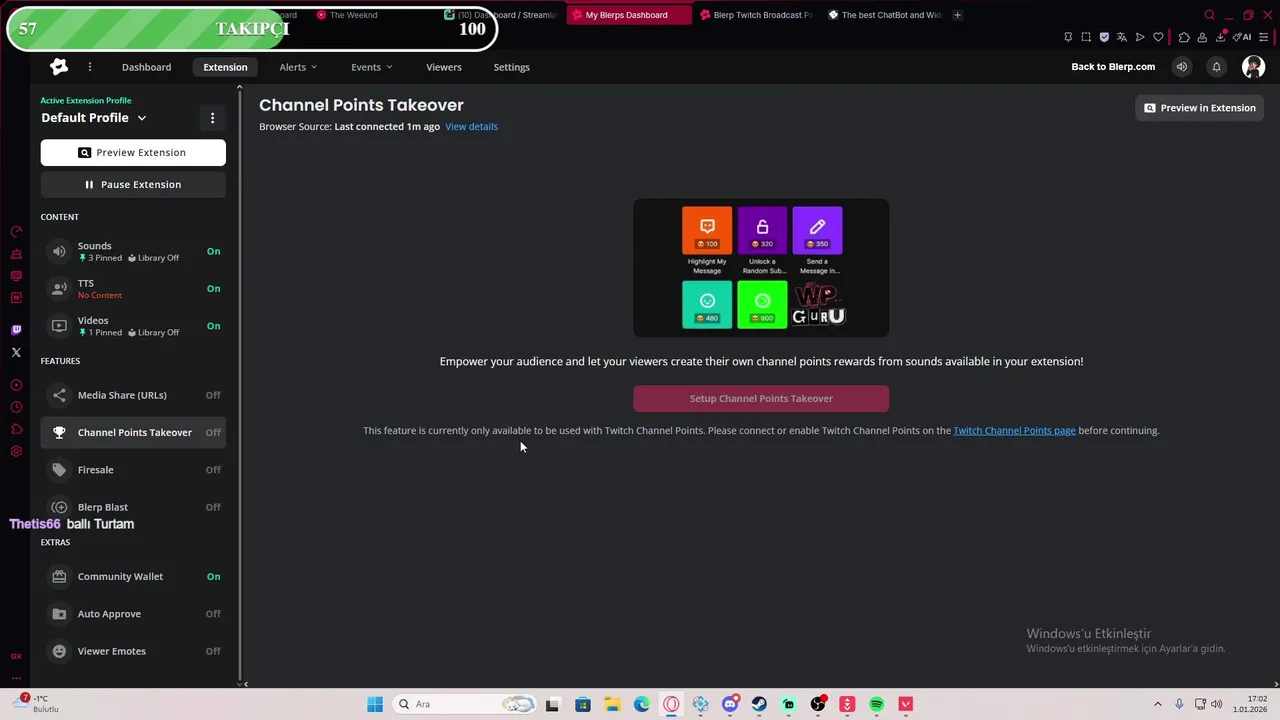This screenshot has height=720, width=1280.
Task: Click the Blerp Blast icon
Action: [59, 507]
